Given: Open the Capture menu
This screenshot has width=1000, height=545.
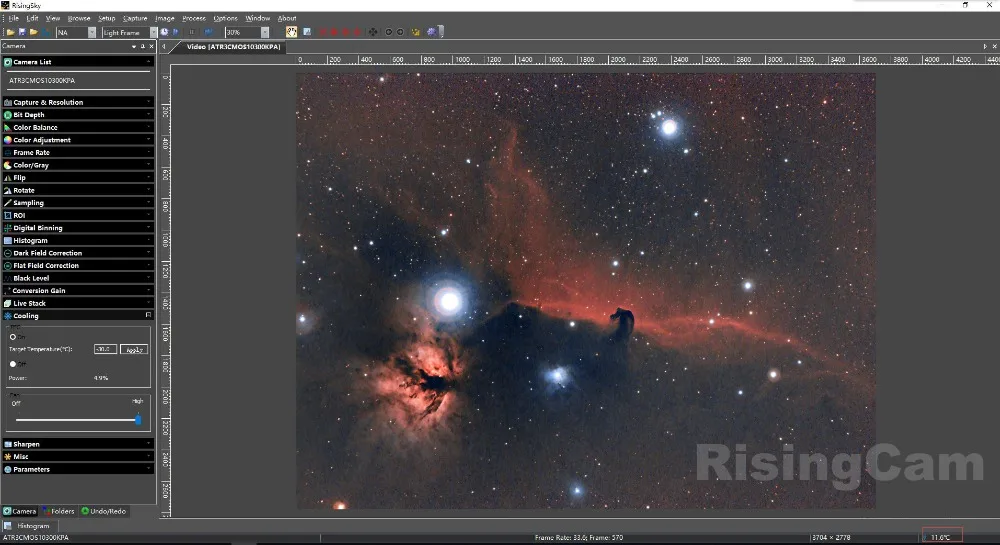Looking at the screenshot, I should tap(135, 18).
